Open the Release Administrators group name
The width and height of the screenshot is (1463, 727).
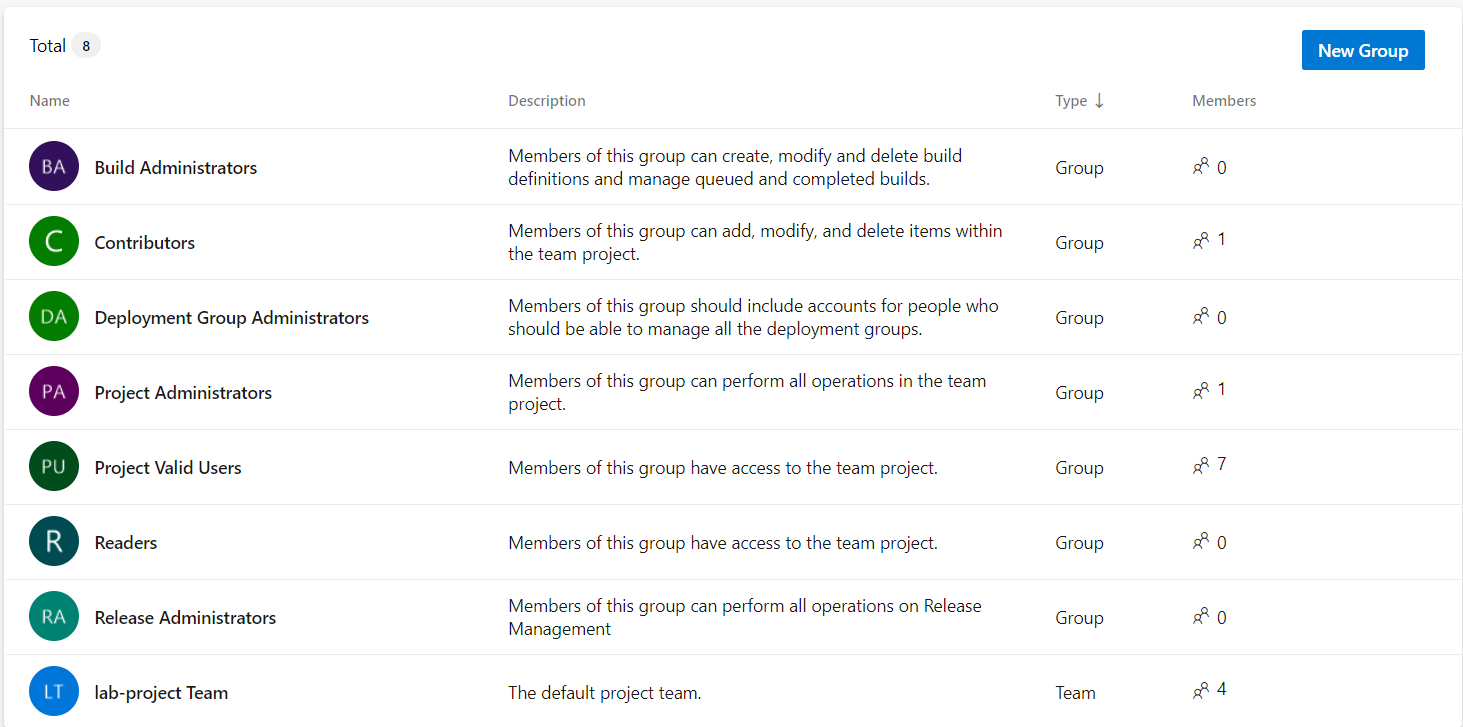tap(185, 617)
